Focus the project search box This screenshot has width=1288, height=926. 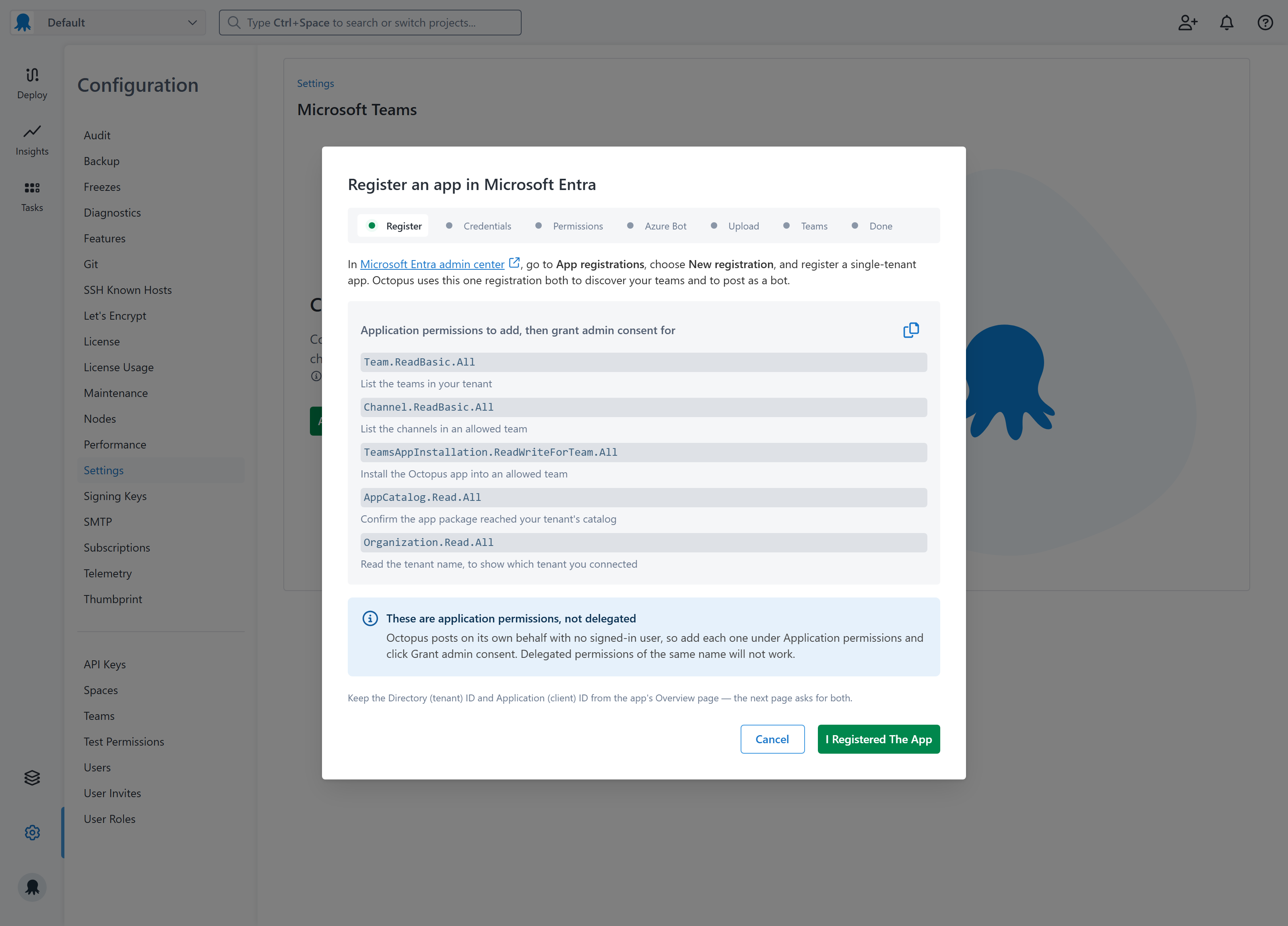370,23
